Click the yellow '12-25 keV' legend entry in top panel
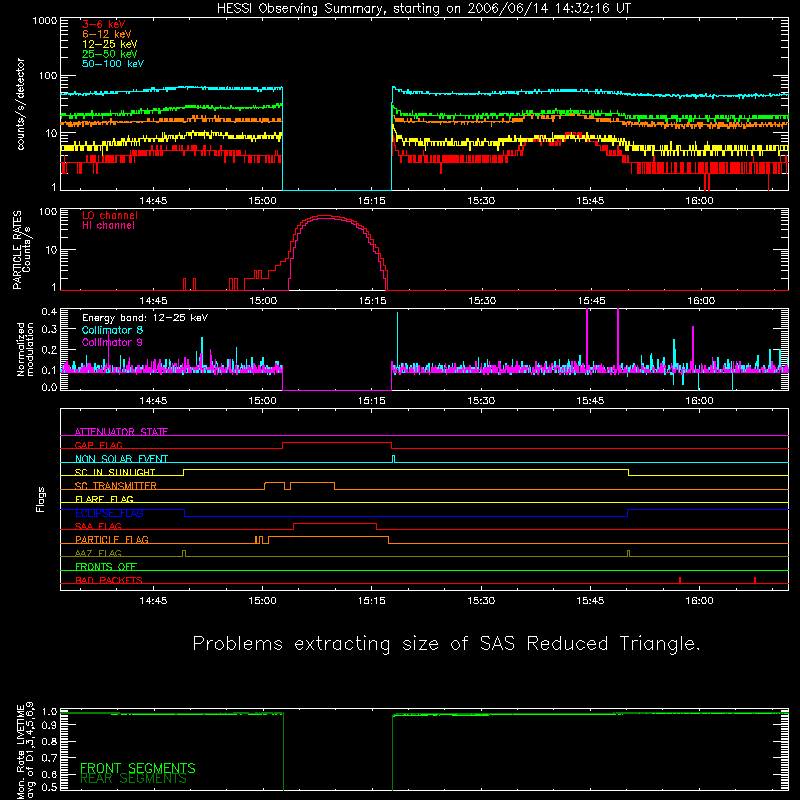This screenshot has height=800, width=800. point(109,44)
